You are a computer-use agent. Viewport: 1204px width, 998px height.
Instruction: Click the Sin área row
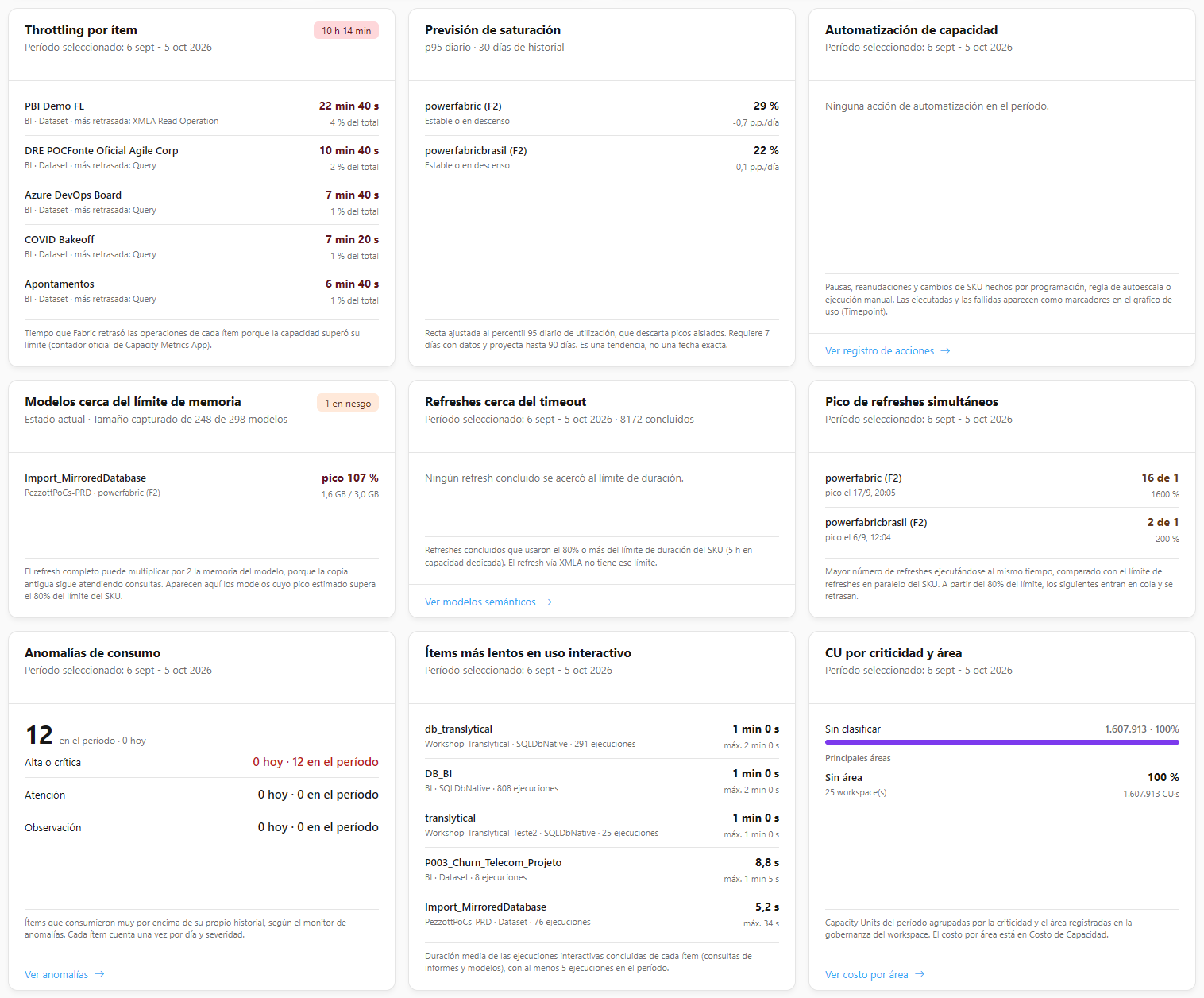click(x=1002, y=785)
